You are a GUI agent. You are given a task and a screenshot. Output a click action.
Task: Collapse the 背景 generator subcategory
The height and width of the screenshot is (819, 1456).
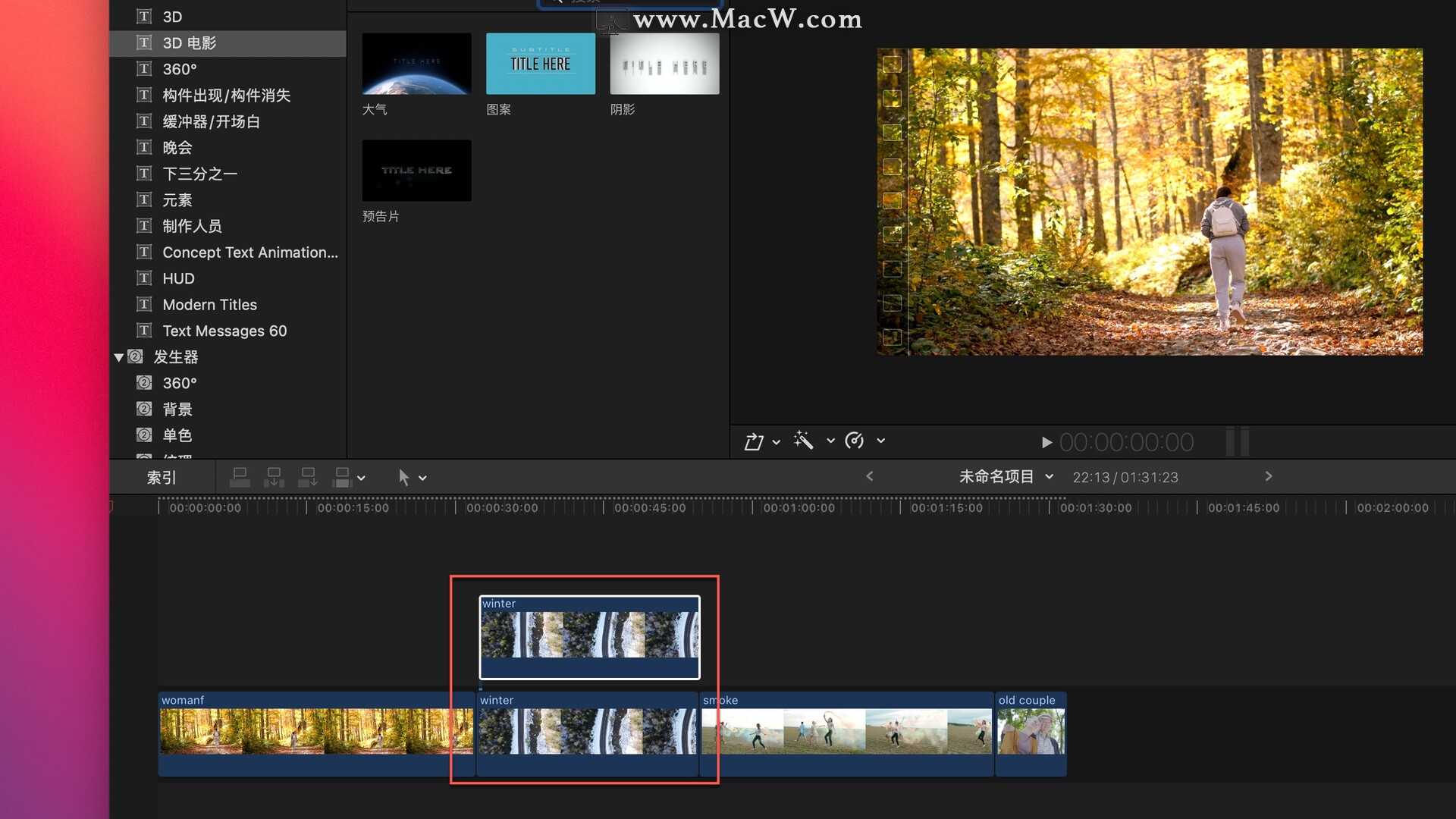coord(177,409)
